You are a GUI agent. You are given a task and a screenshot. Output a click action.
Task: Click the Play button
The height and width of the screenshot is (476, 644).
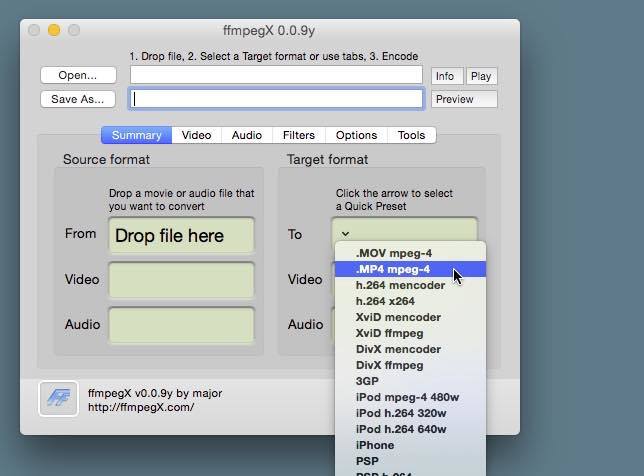(481, 76)
